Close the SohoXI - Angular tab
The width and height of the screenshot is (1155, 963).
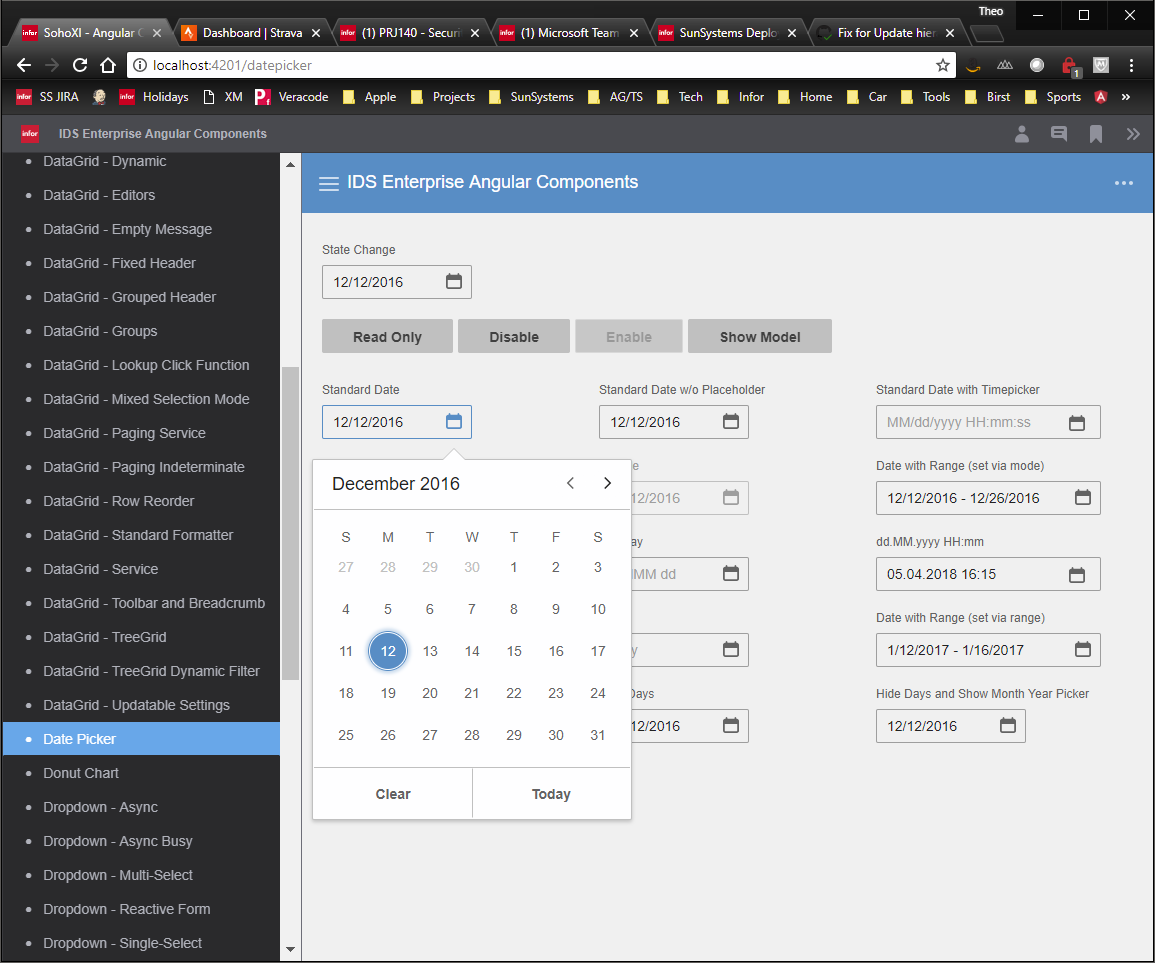(x=157, y=33)
